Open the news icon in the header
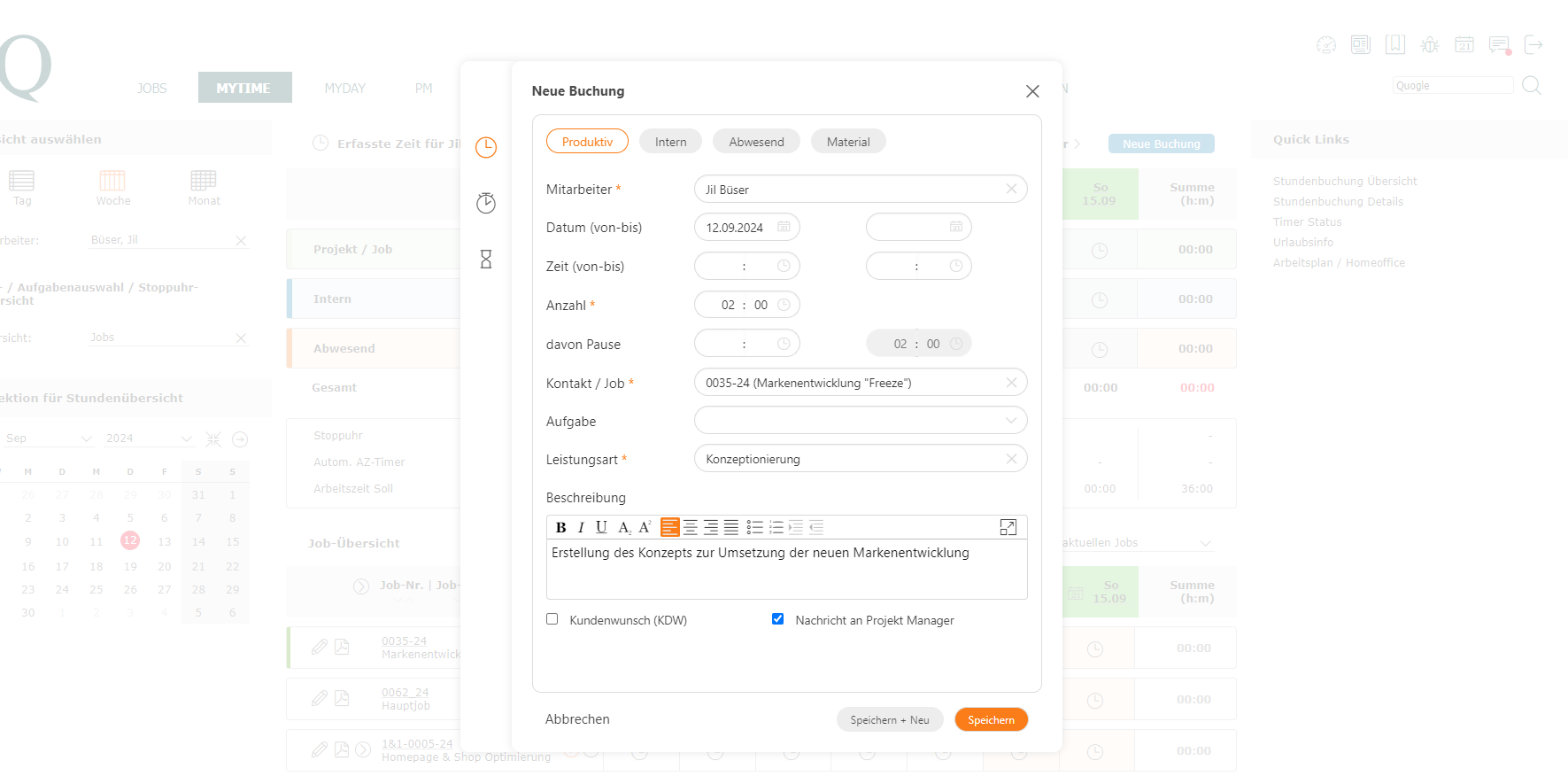The height and width of the screenshot is (784, 1568). point(1361,45)
